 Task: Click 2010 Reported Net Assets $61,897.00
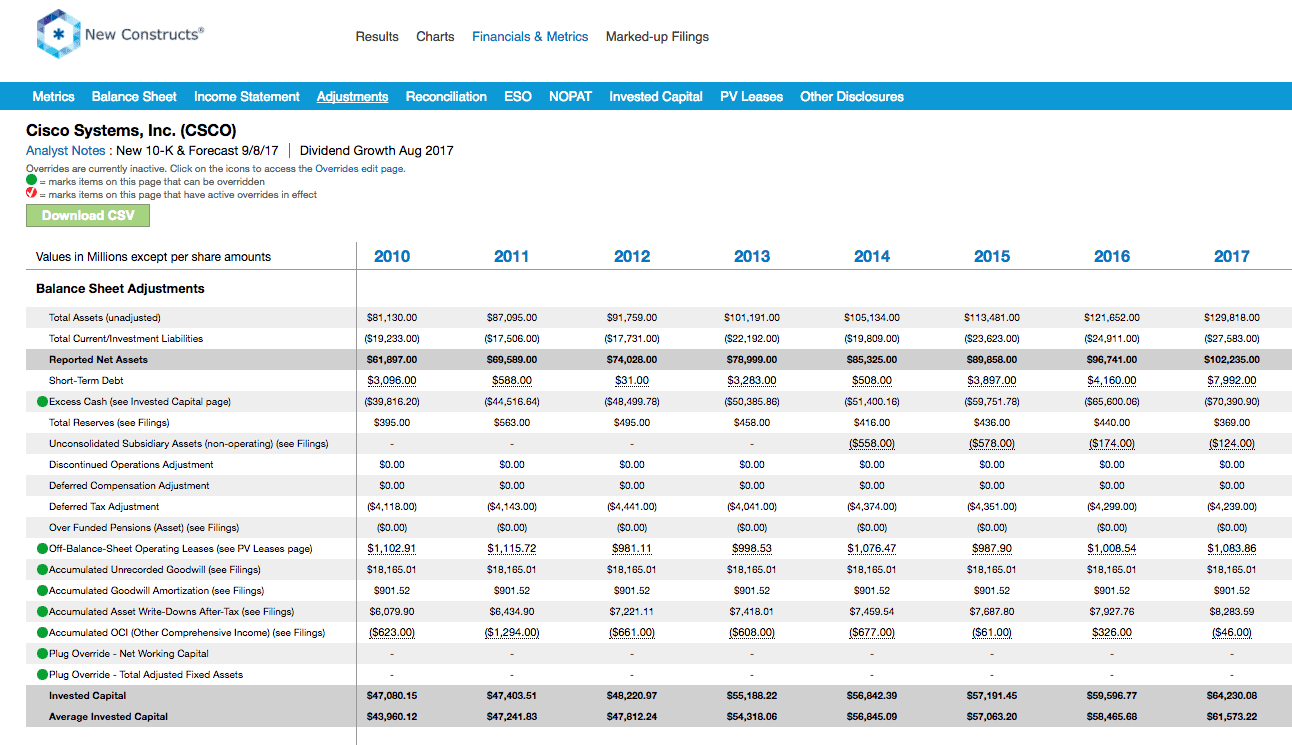click(392, 360)
